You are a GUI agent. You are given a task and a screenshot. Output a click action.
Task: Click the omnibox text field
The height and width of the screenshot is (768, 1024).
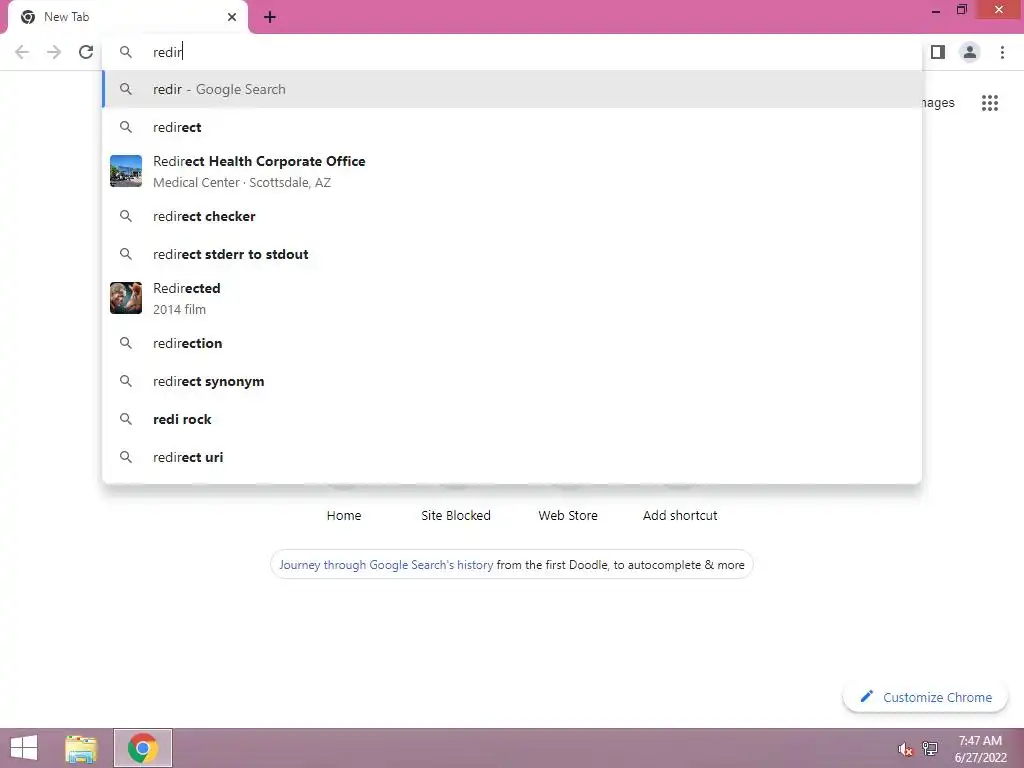pyautogui.click(x=512, y=52)
